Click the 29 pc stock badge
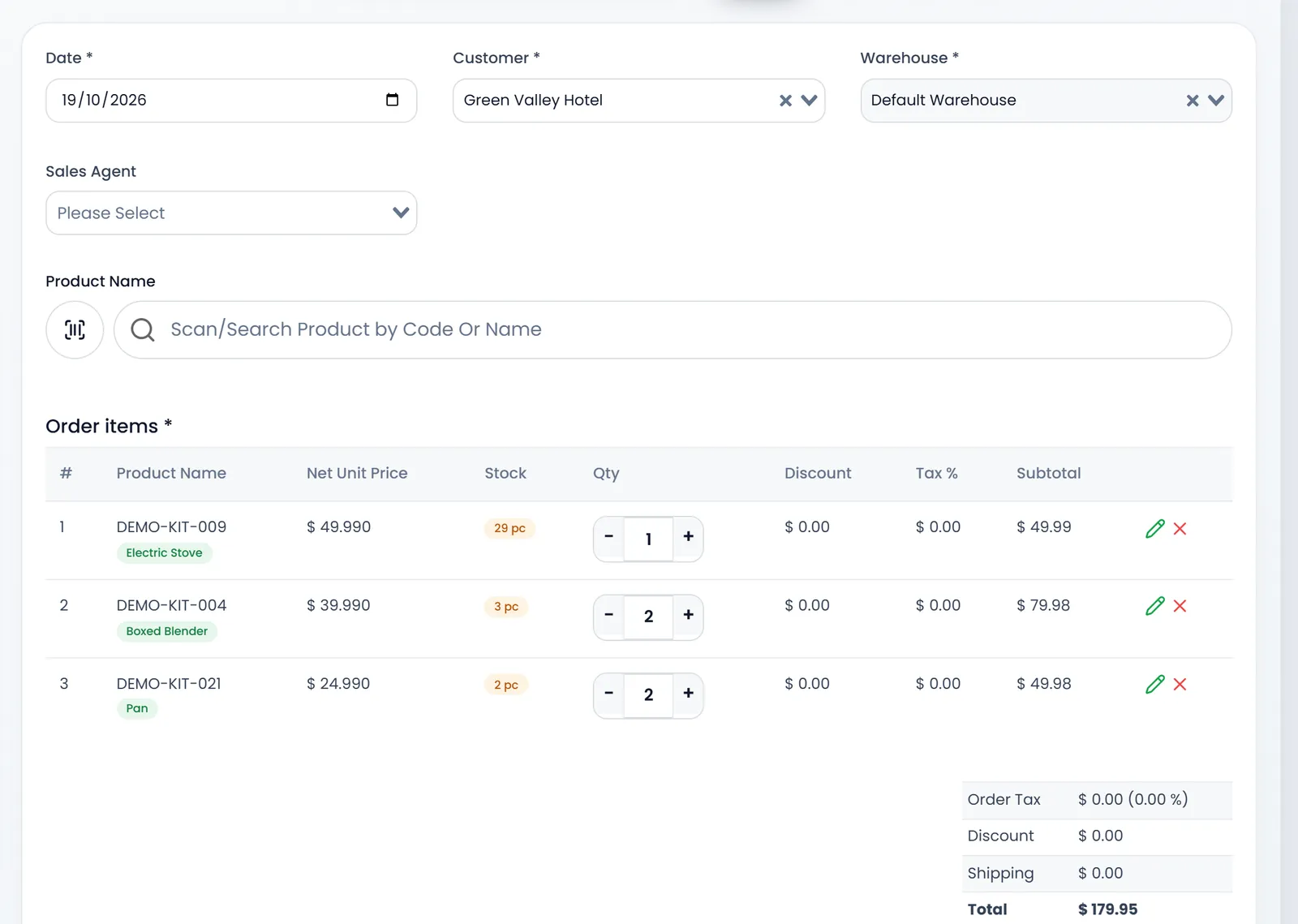Viewport: 1298px width, 924px height. pyautogui.click(x=509, y=528)
